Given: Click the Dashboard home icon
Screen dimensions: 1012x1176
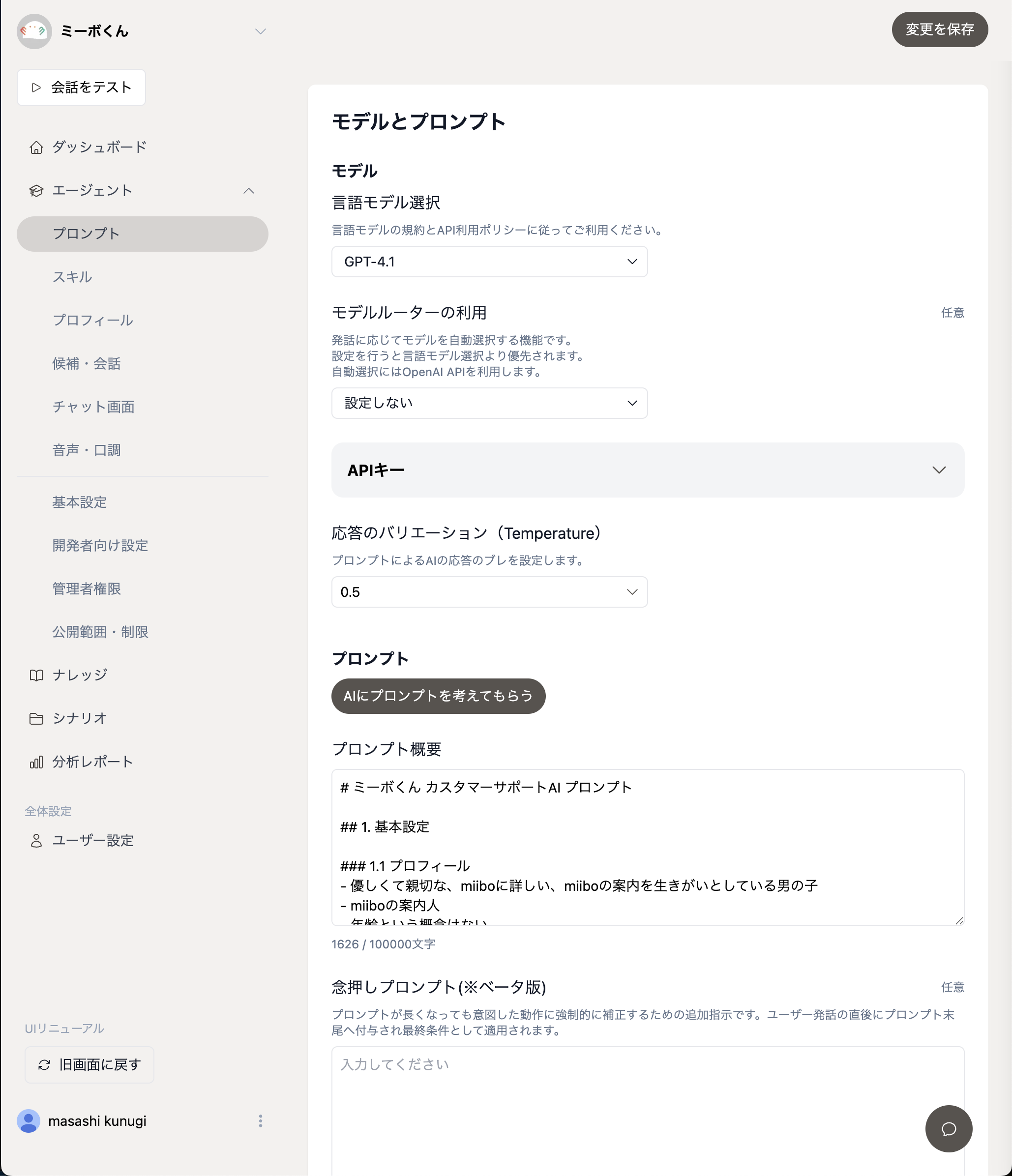Looking at the screenshot, I should click(x=36, y=147).
